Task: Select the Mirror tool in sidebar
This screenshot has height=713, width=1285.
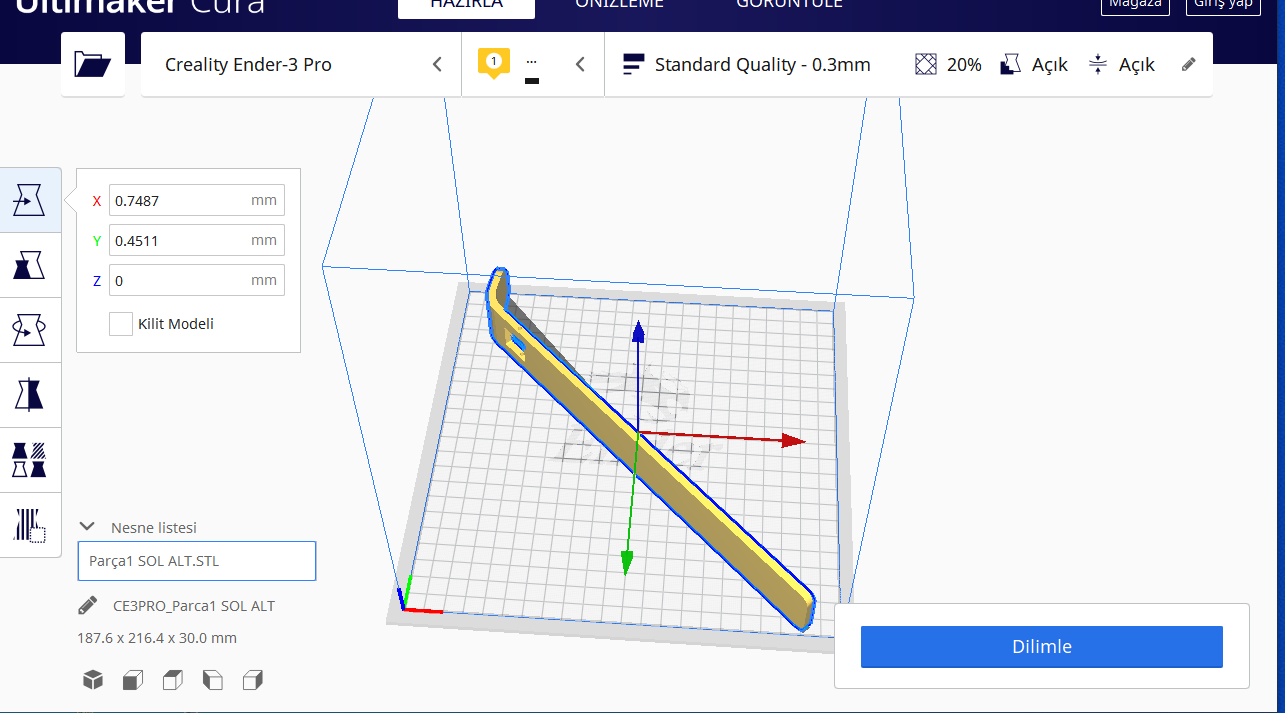Action: [29, 395]
